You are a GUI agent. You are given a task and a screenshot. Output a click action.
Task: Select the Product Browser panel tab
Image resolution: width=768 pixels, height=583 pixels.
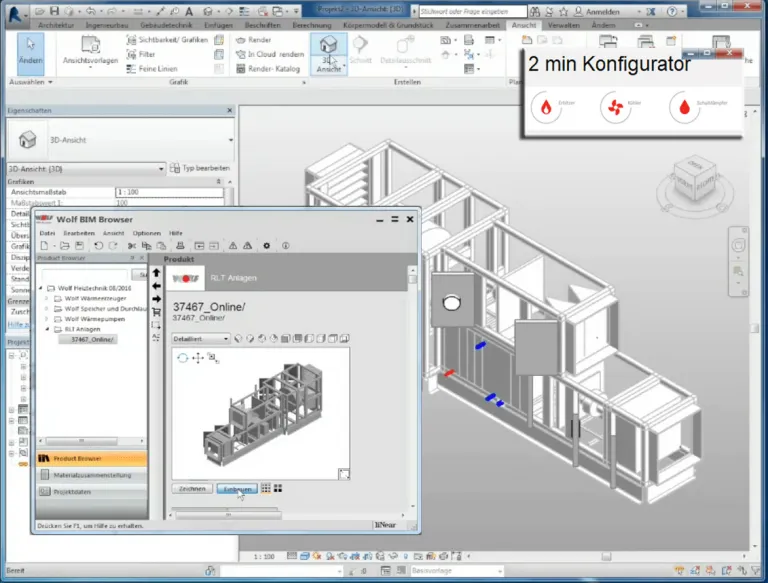[92, 459]
